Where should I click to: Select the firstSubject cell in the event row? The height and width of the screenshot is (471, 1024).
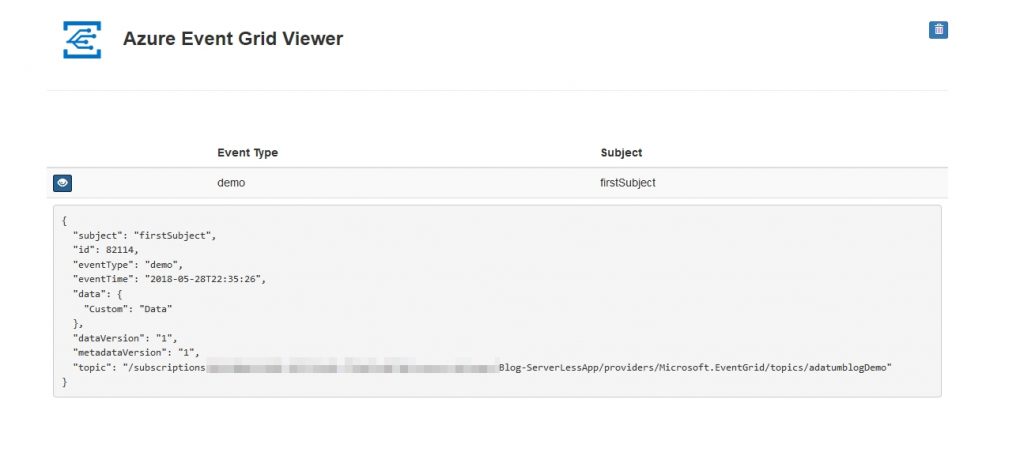pyautogui.click(x=628, y=183)
